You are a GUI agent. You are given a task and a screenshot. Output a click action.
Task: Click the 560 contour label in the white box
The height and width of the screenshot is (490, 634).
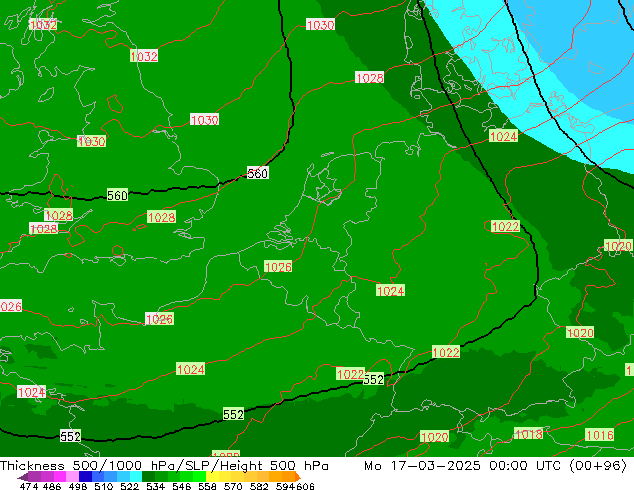pyautogui.click(x=258, y=173)
